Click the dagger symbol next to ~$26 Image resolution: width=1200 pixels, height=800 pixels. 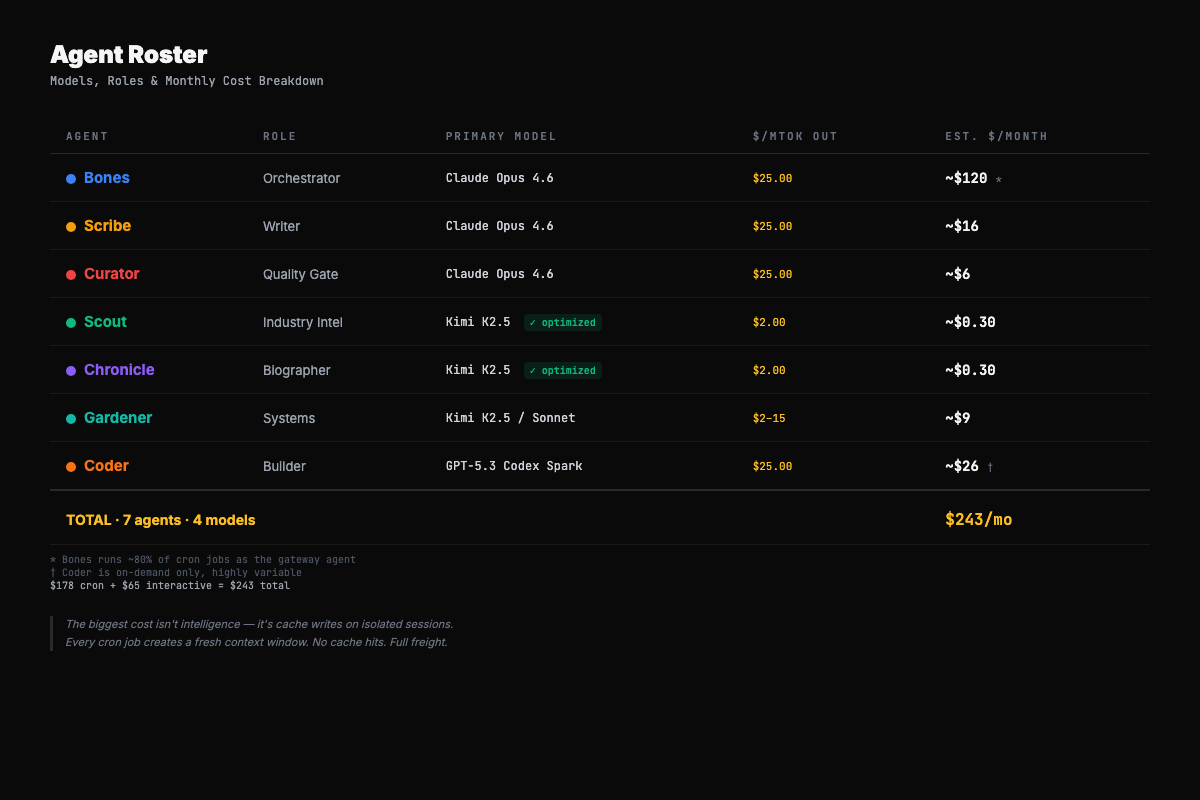990,467
